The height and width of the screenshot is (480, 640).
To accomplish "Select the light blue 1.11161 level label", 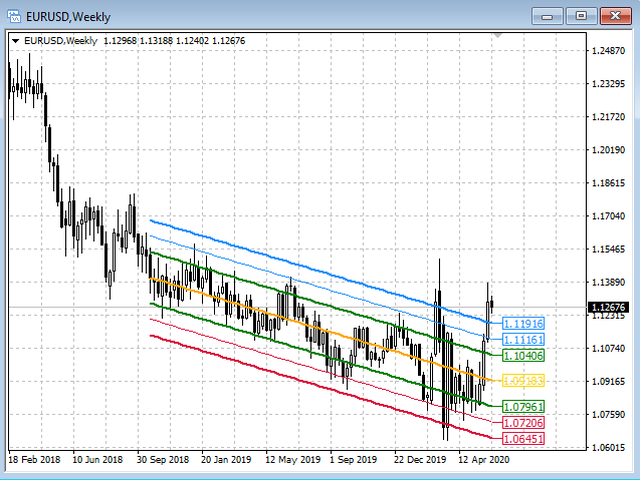I will coord(523,340).
